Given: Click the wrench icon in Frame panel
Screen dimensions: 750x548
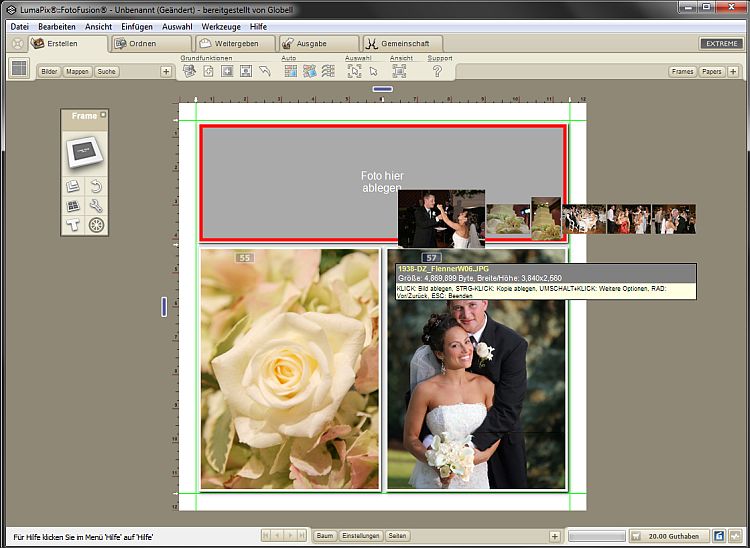Looking at the screenshot, I should [x=96, y=206].
